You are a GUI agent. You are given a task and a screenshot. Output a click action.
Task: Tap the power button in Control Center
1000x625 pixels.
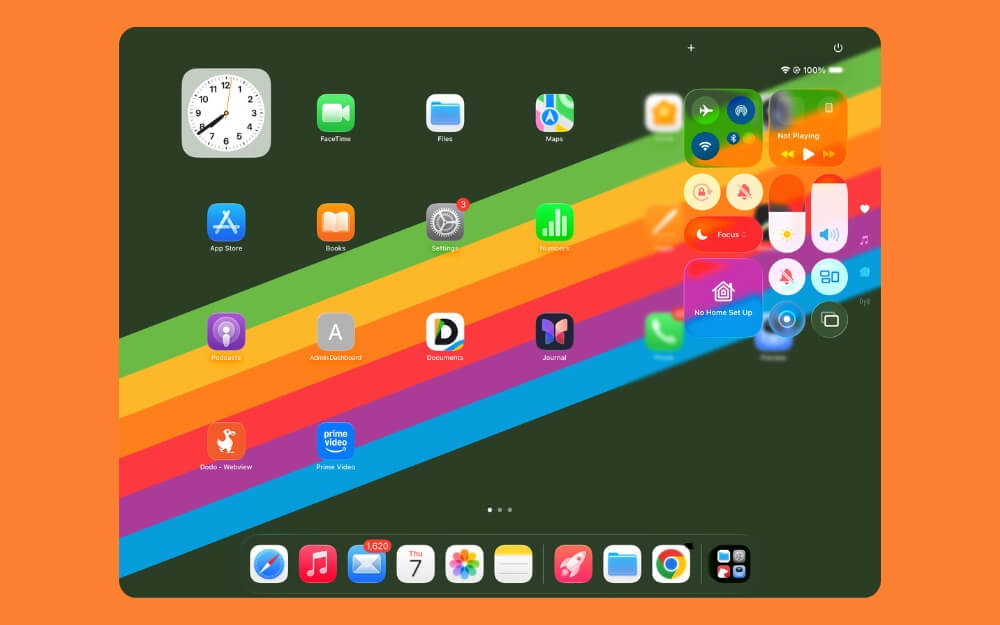pos(838,48)
